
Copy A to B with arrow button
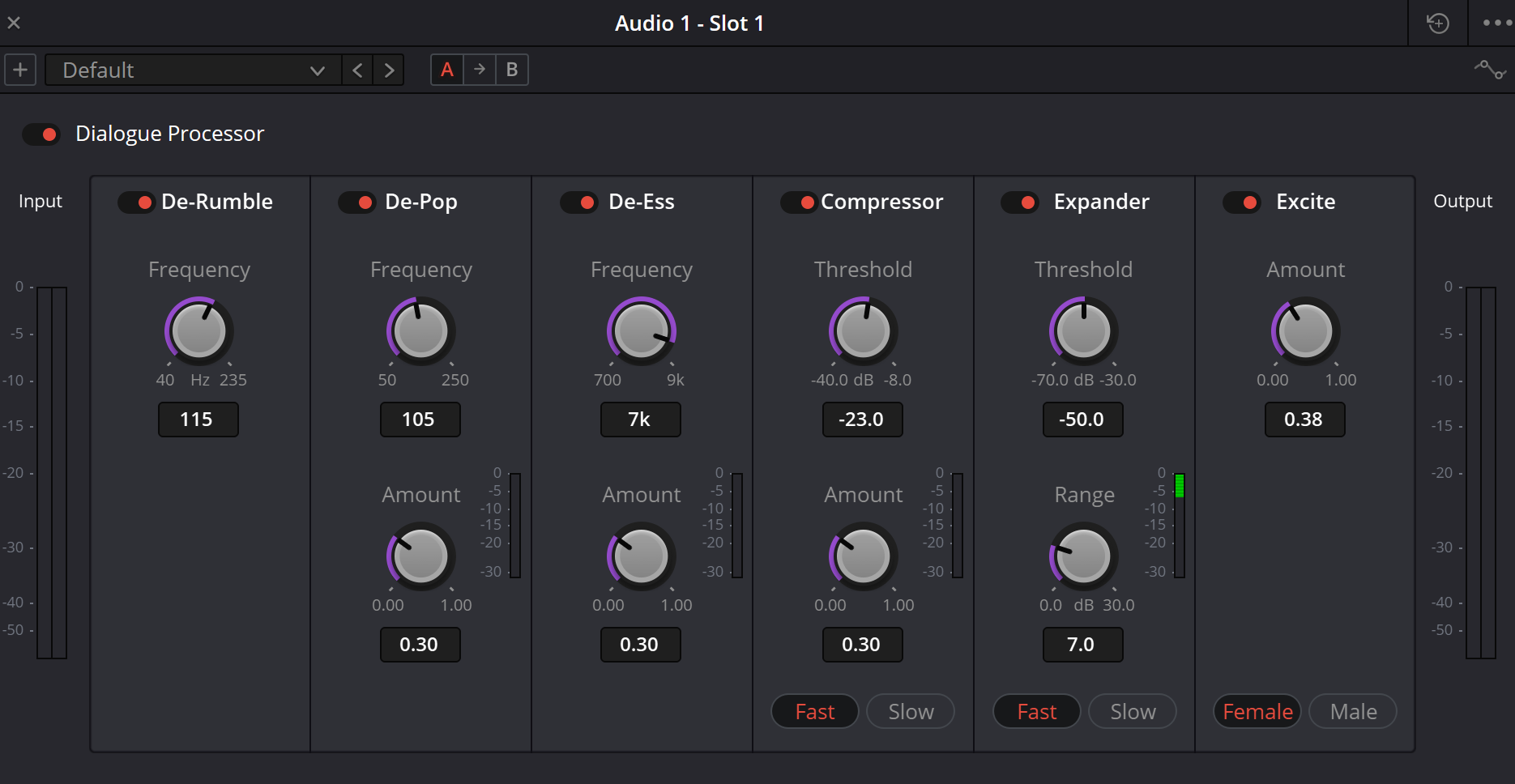pos(480,70)
